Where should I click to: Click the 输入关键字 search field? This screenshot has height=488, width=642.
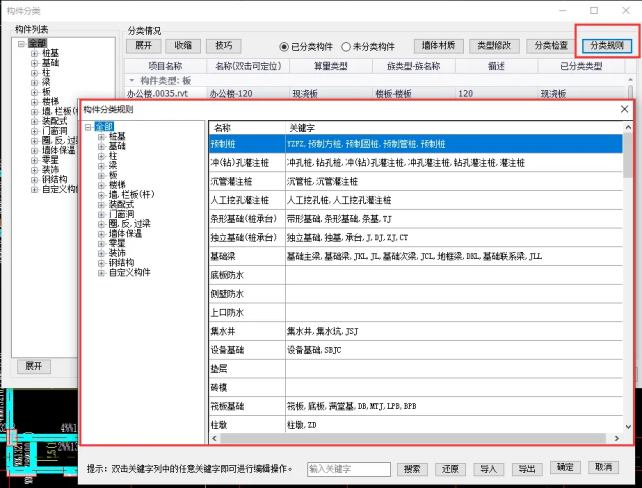pos(348,468)
